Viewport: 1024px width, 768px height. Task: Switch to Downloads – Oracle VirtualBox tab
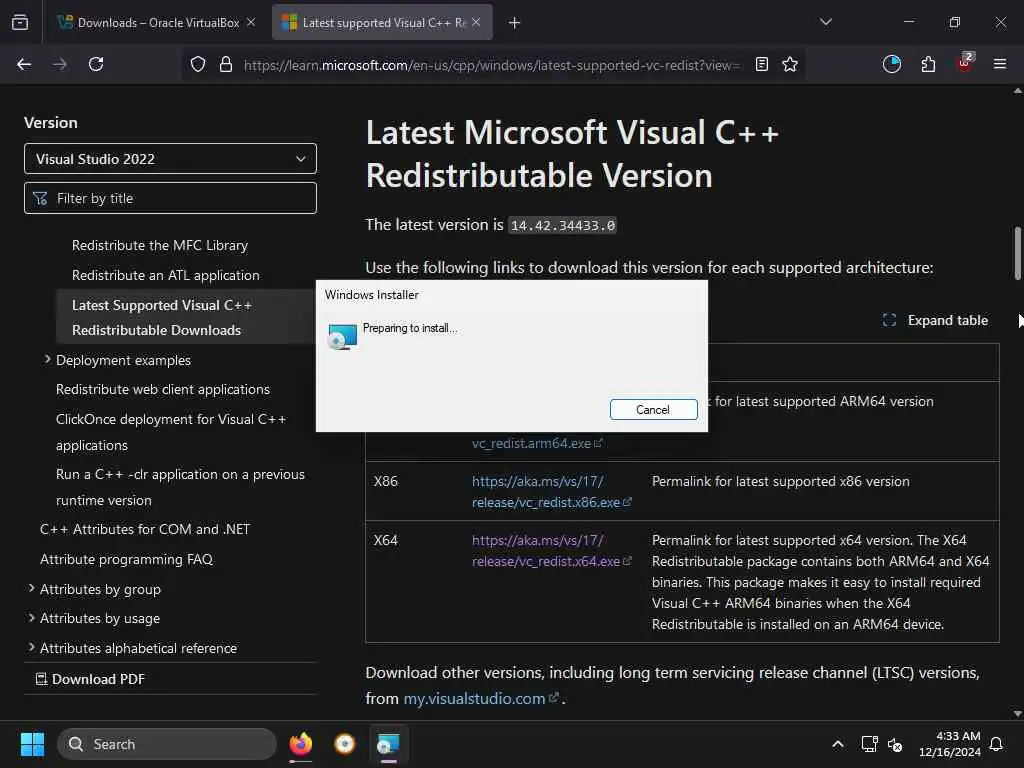point(157,22)
